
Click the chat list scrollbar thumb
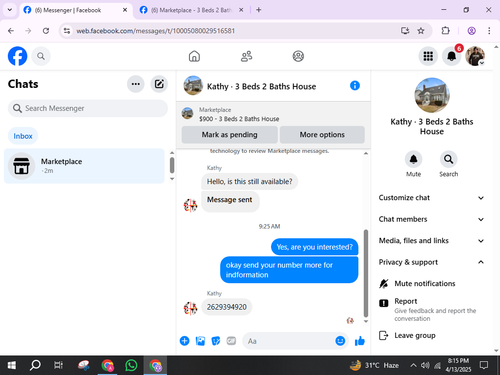[172, 165]
